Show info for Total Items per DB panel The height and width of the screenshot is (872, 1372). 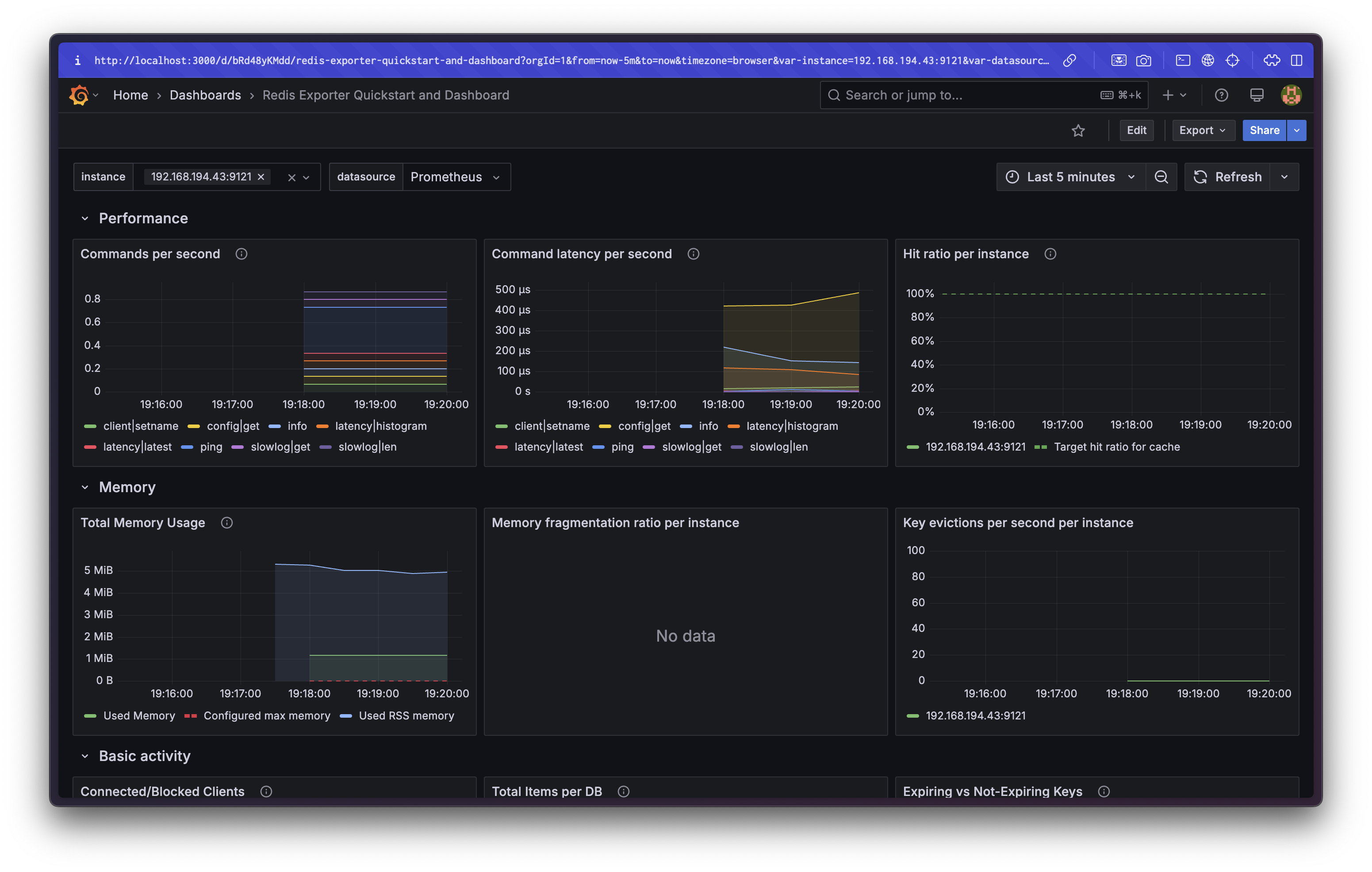point(623,792)
